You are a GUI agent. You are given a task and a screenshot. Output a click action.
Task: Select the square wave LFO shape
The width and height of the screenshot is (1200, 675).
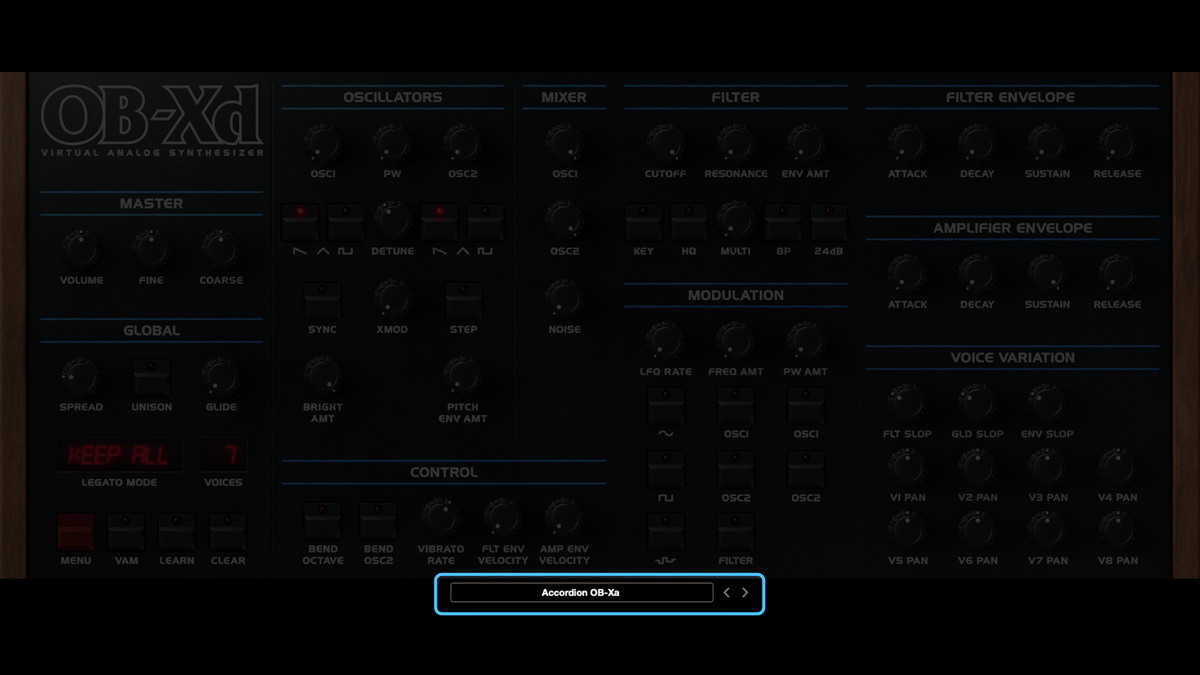[666, 470]
